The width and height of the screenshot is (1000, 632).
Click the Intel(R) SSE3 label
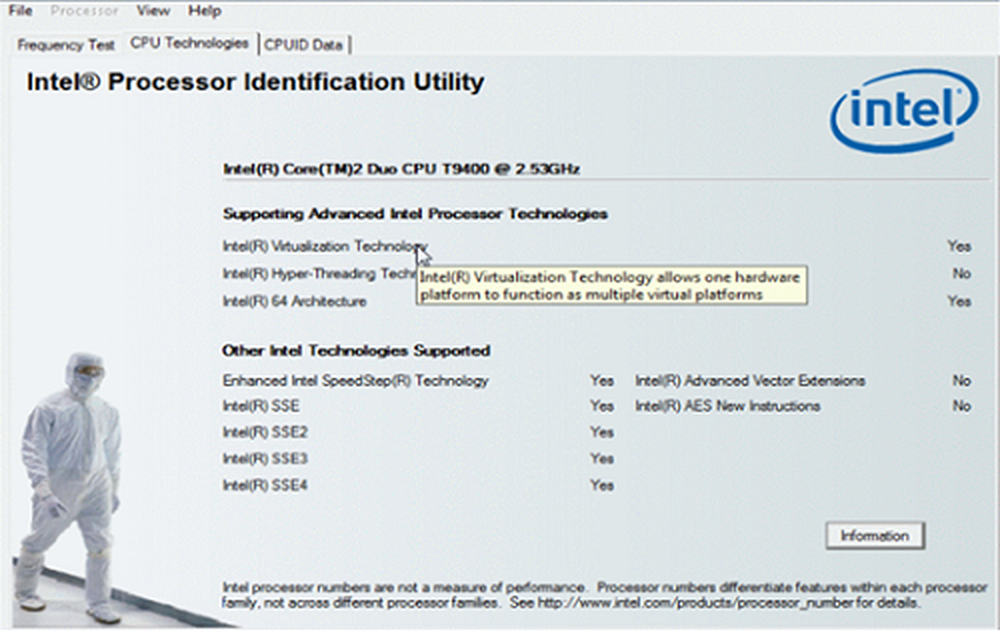[265, 459]
